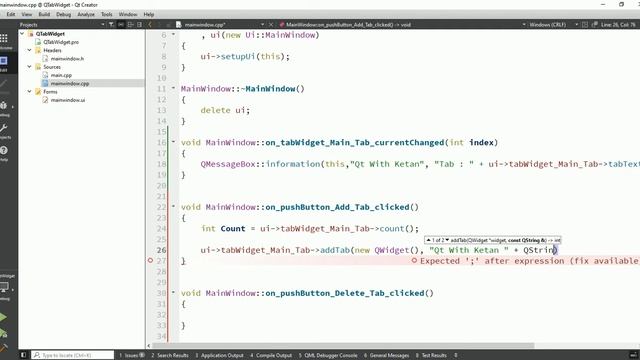Run the project with green arrow

click(x=3, y=317)
